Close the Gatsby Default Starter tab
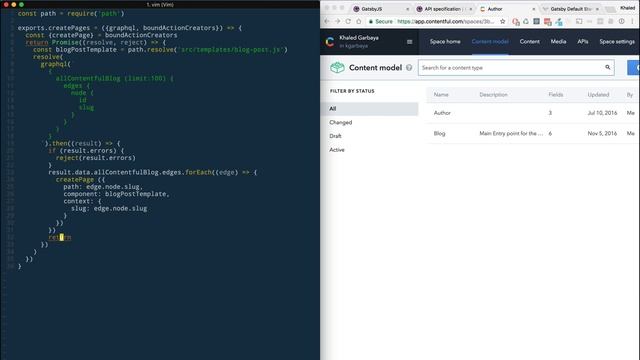This screenshot has width=640, height=360. [597, 9]
